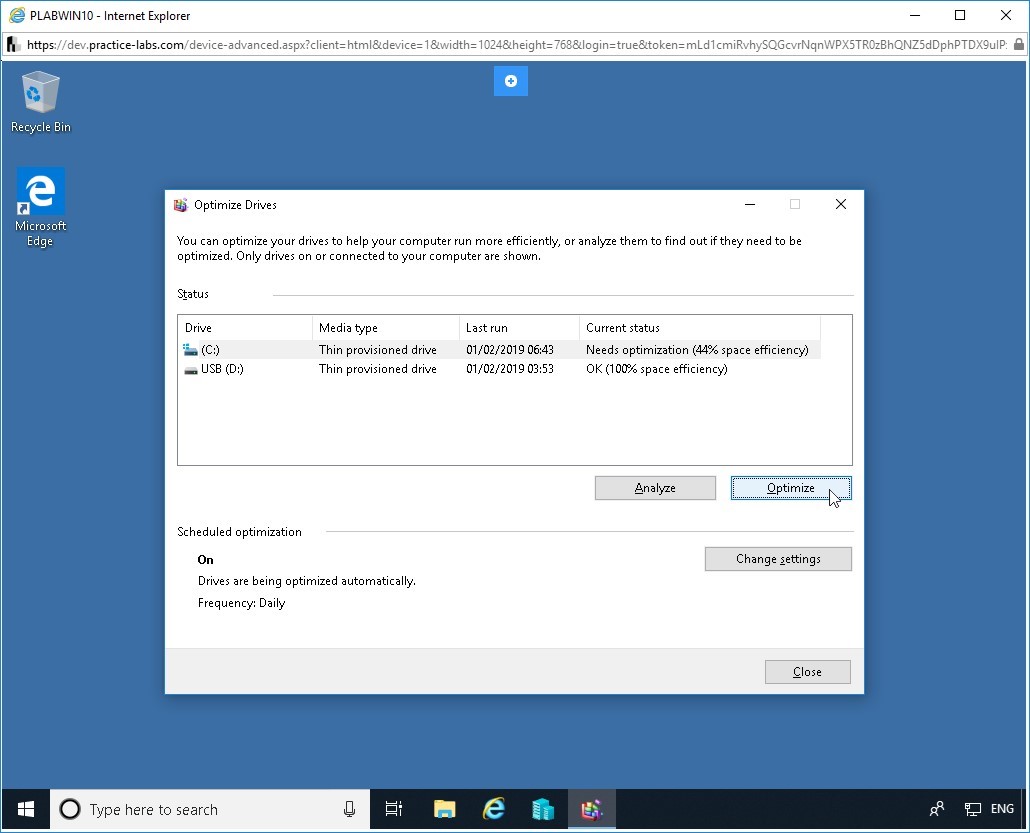Screen dimensions: 1030x833
Task: Open Recycle Bin on the desktop
Action: pos(40,102)
